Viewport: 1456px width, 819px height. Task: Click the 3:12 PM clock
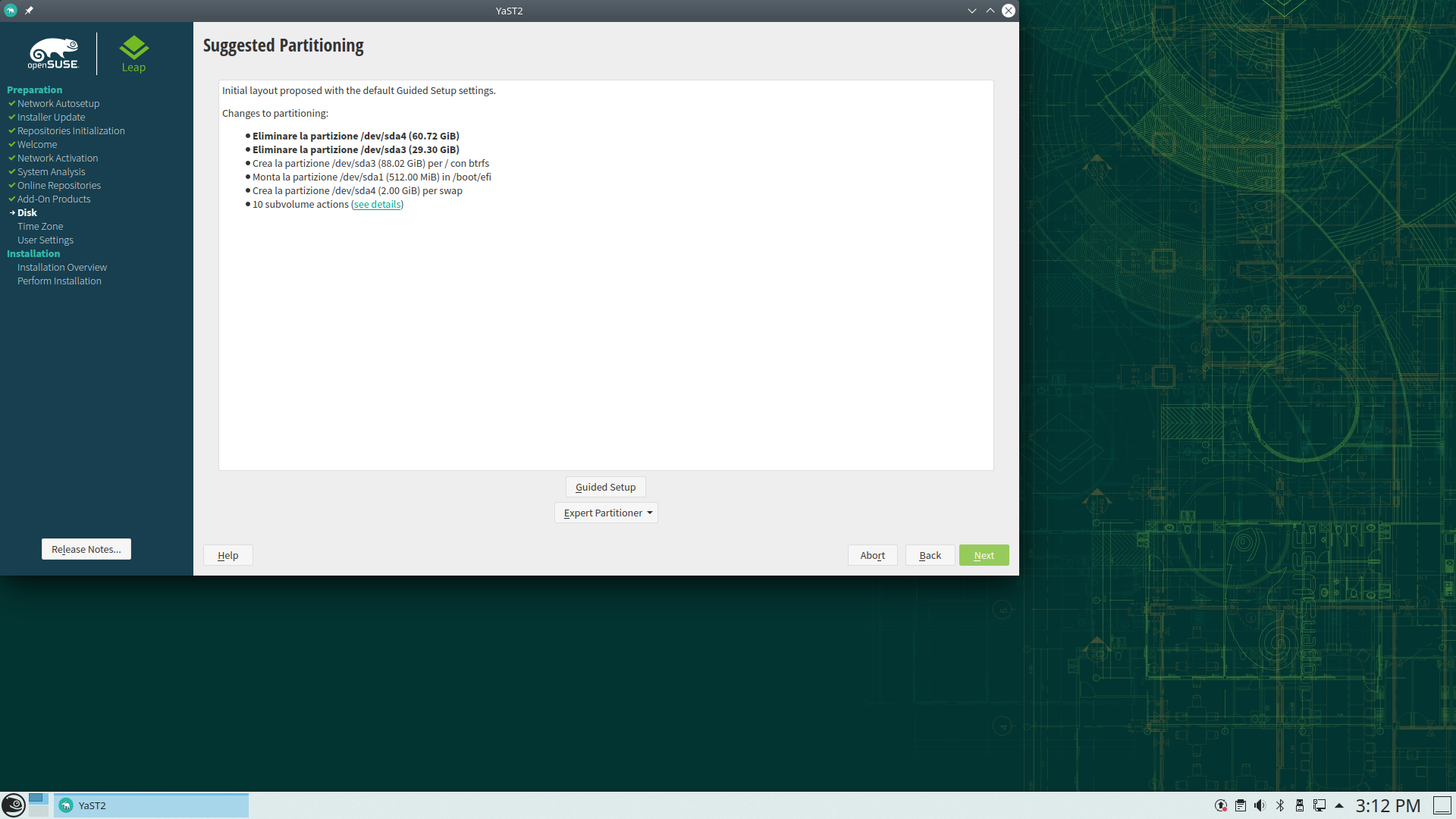click(1387, 805)
